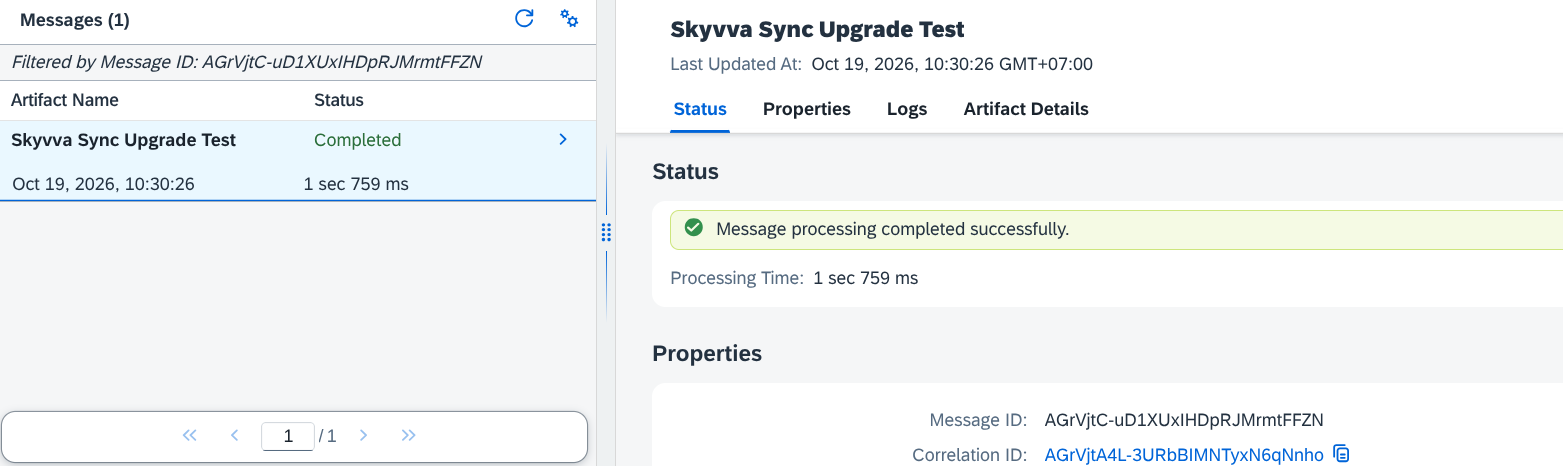Open table settings gear icon

569,19
